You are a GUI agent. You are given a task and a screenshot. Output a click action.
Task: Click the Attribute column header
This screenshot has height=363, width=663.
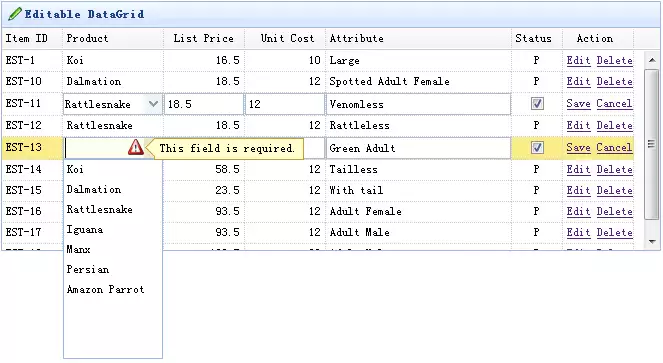[x=418, y=38]
